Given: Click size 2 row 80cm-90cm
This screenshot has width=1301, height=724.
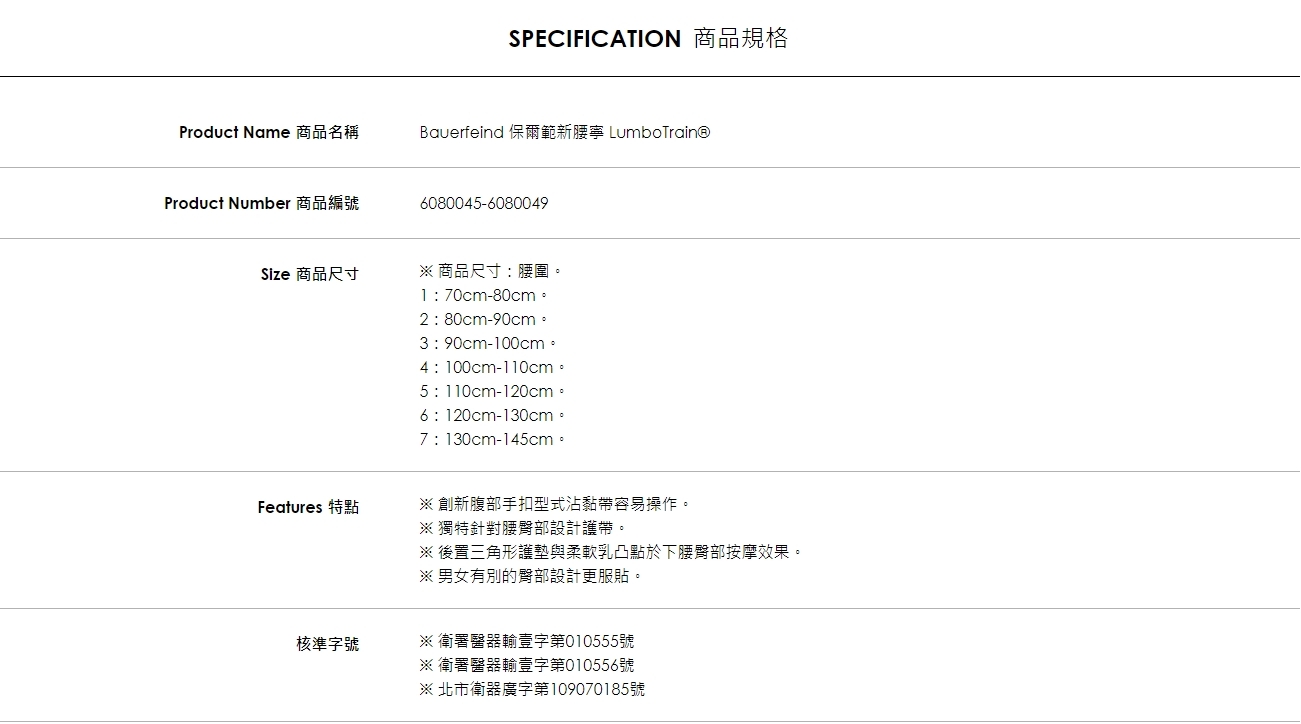Looking at the screenshot, I should point(484,319).
